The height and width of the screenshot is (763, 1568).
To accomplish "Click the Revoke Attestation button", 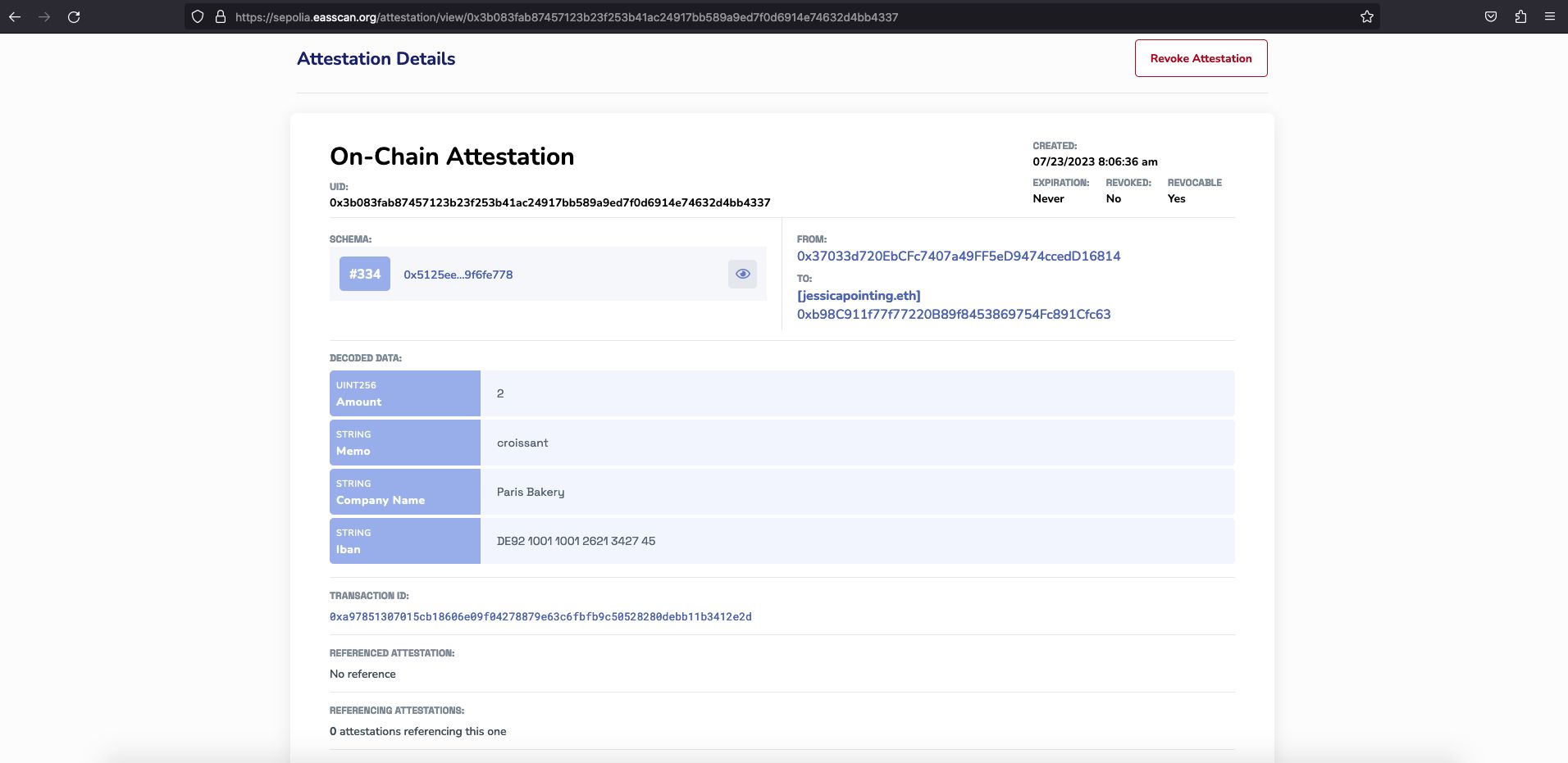I will point(1201,58).
